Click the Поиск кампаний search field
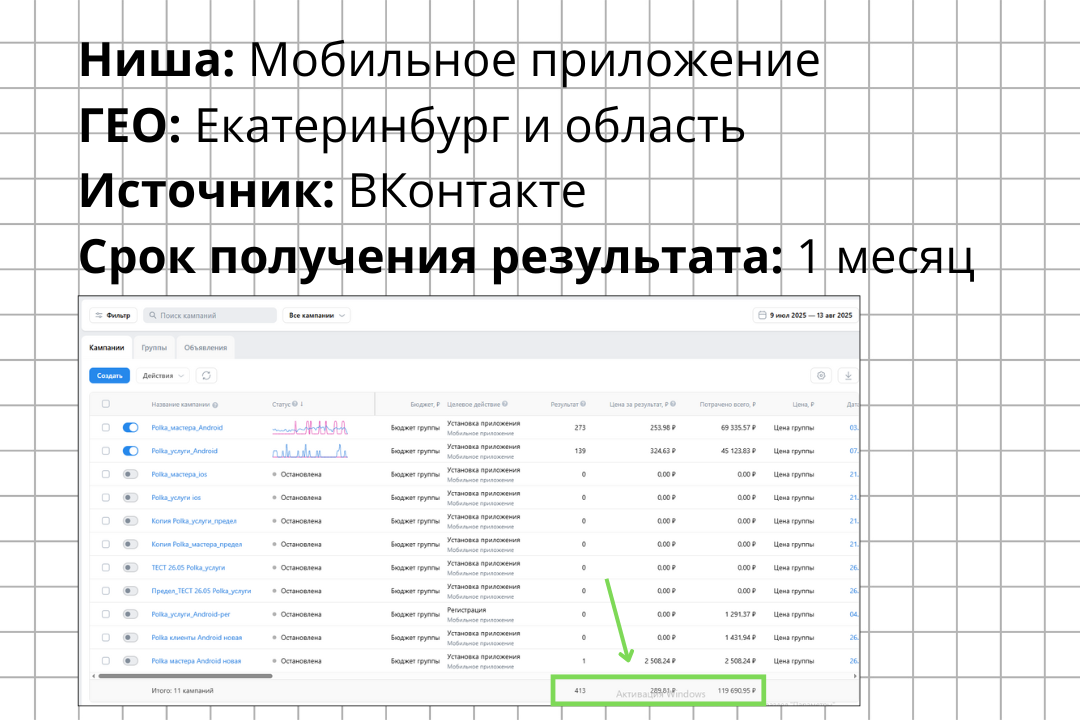Image resolution: width=1080 pixels, height=720 pixels. pos(210,316)
